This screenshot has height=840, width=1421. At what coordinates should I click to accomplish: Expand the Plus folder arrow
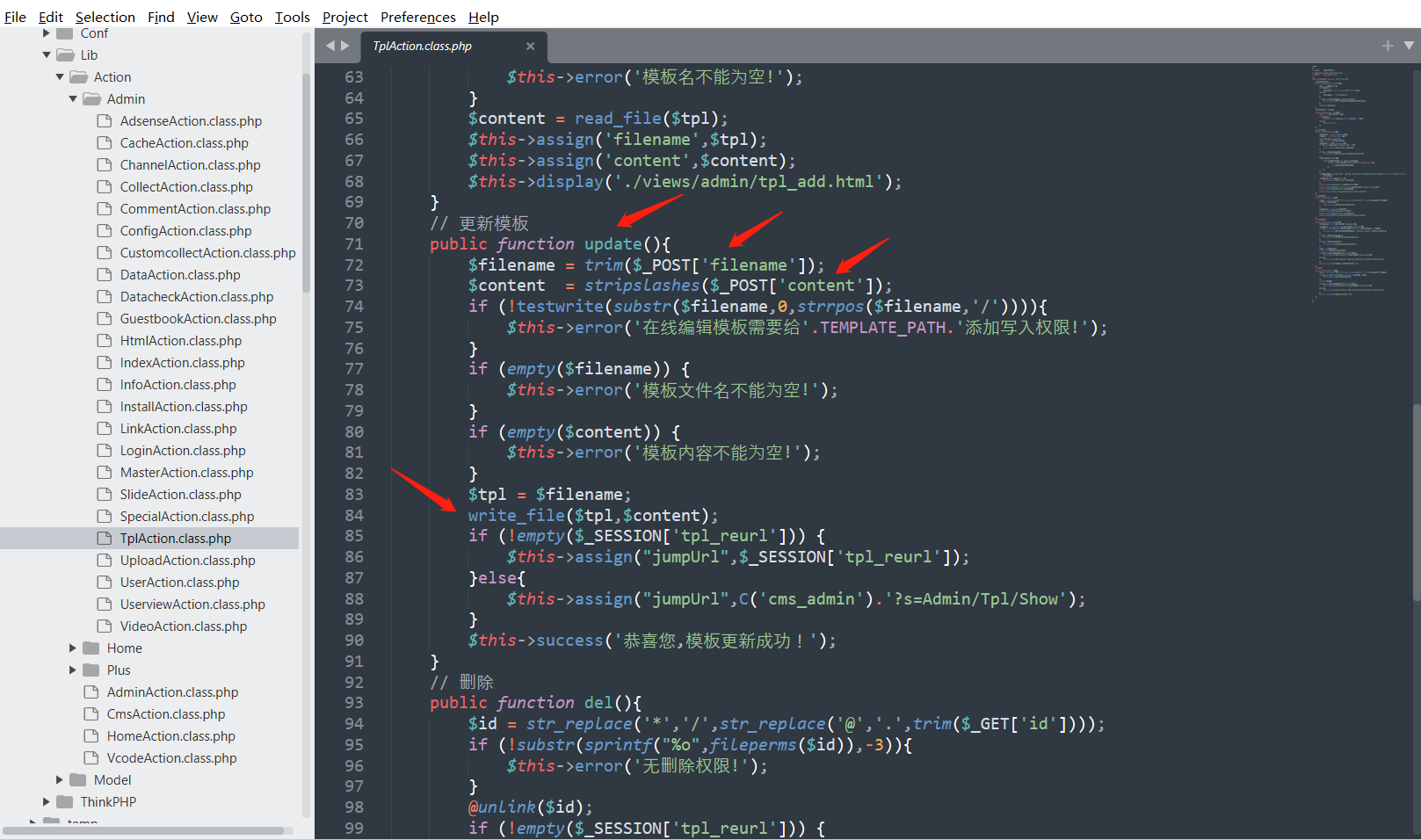coord(73,670)
